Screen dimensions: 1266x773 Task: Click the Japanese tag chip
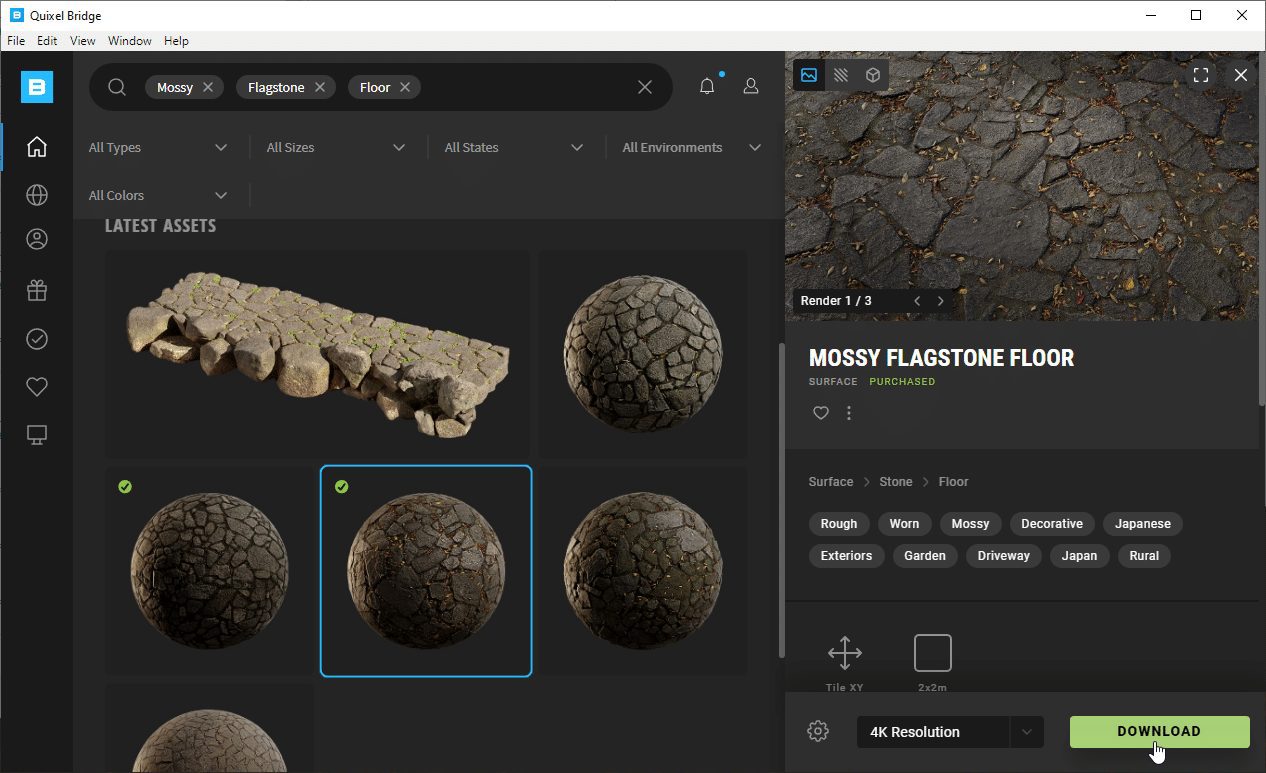pyautogui.click(x=1142, y=523)
